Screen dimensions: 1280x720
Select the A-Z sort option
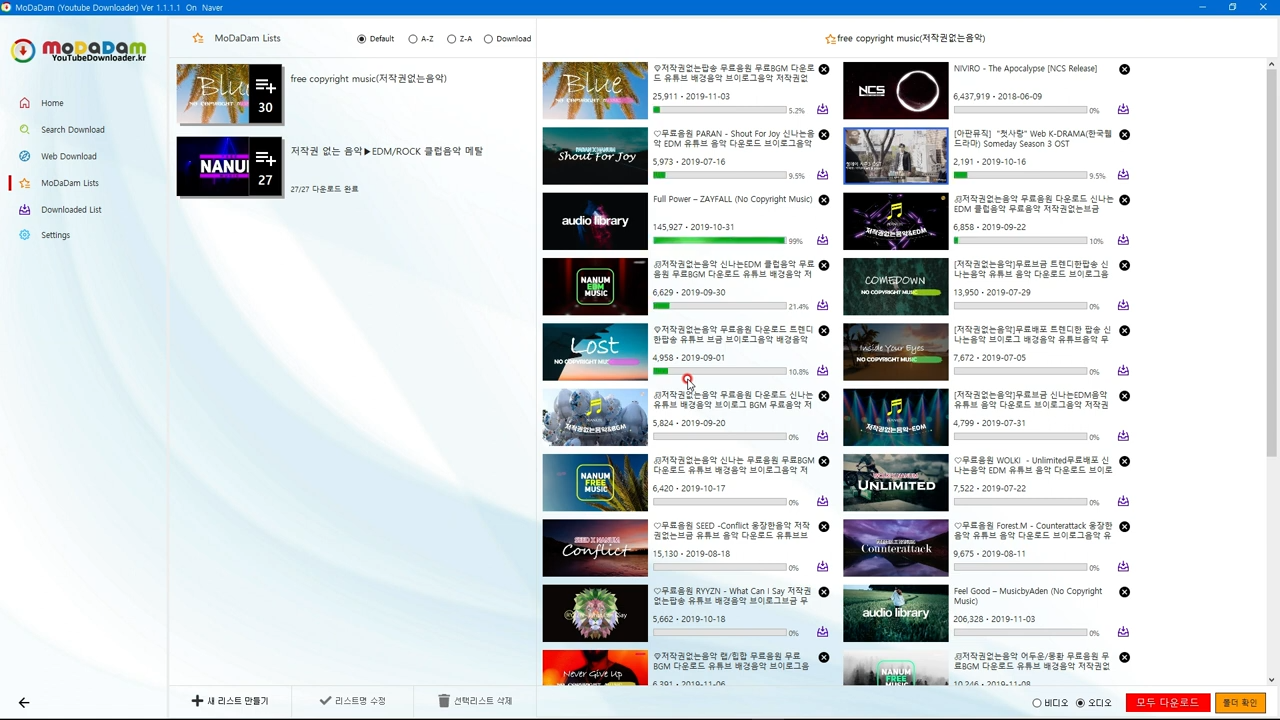[x=421, y=39]
